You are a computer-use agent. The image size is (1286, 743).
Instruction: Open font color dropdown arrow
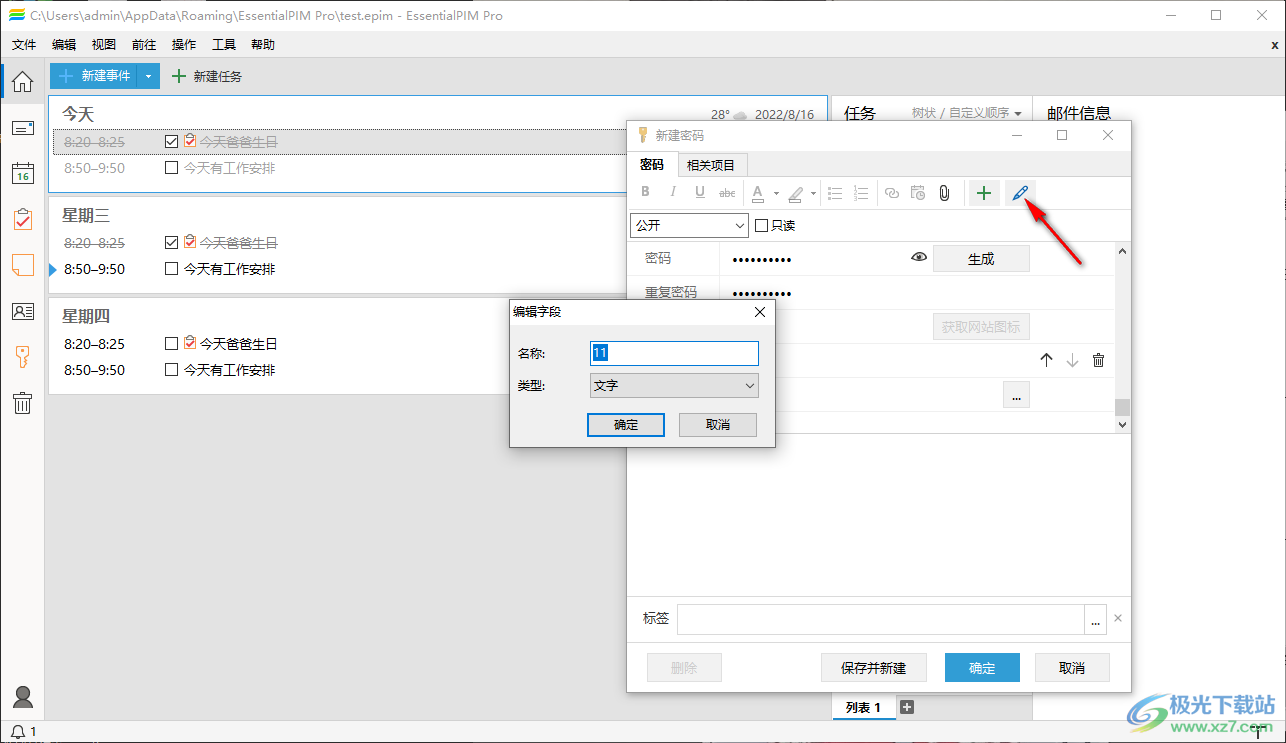pos(776,194)
